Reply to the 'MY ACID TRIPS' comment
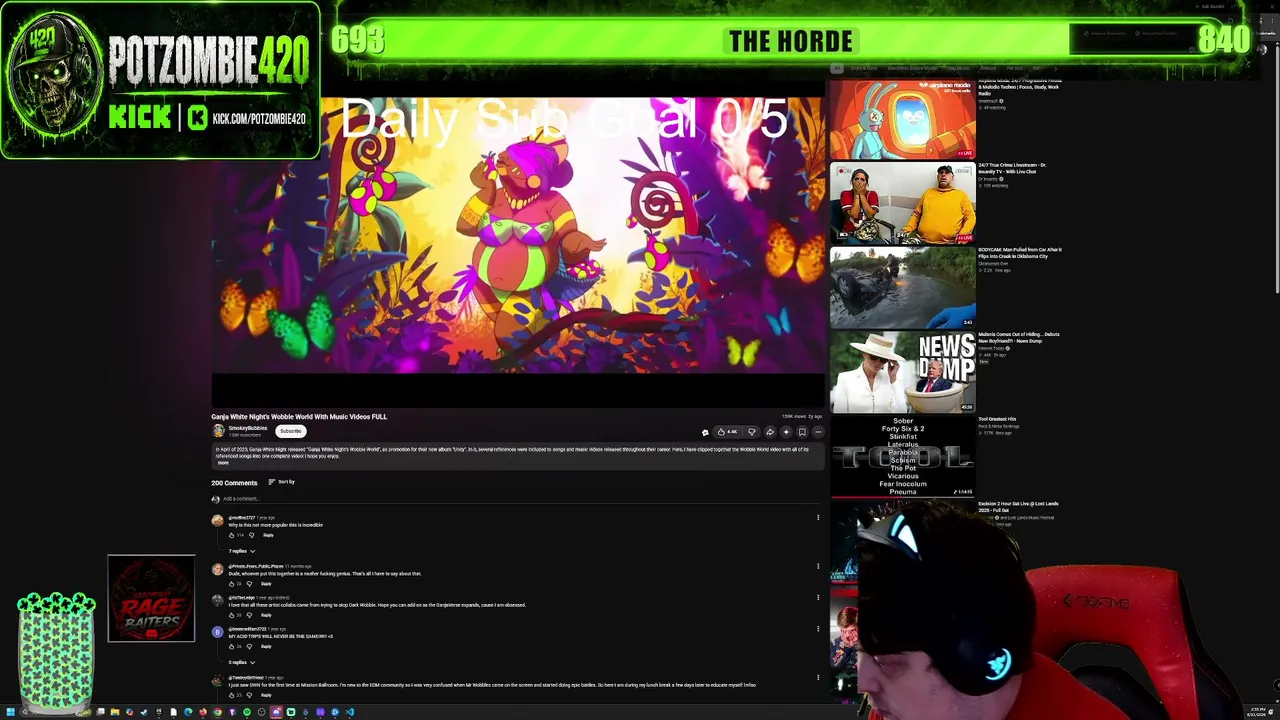 [x=266, y=646]
